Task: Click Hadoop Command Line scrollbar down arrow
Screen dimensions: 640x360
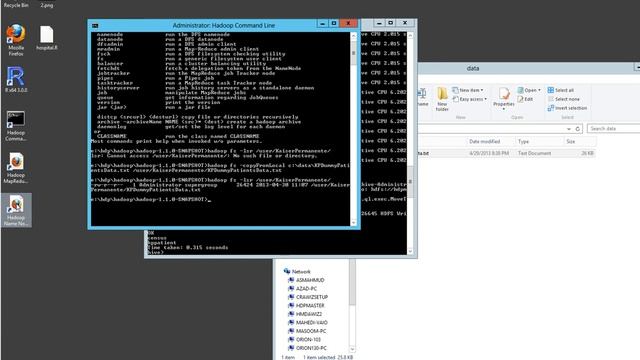Action: [353, 223]
